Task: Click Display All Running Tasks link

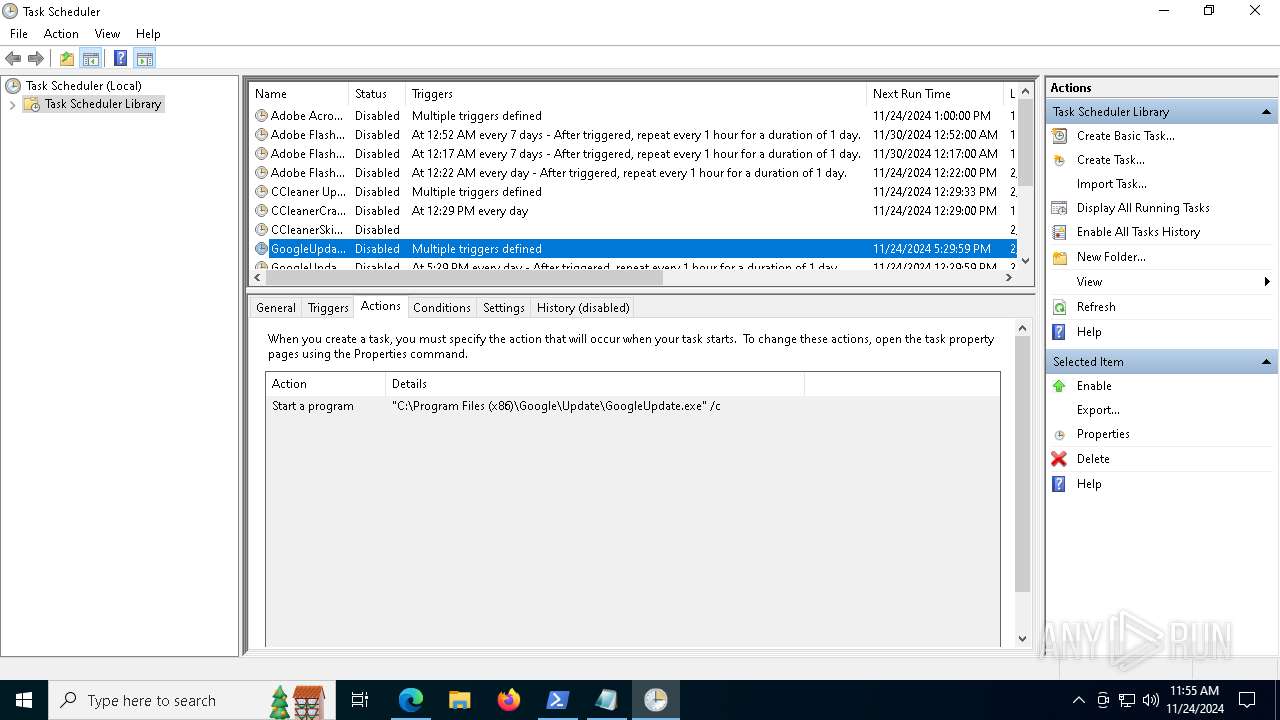Action: pyautogui.click(x=1143, y=208)
